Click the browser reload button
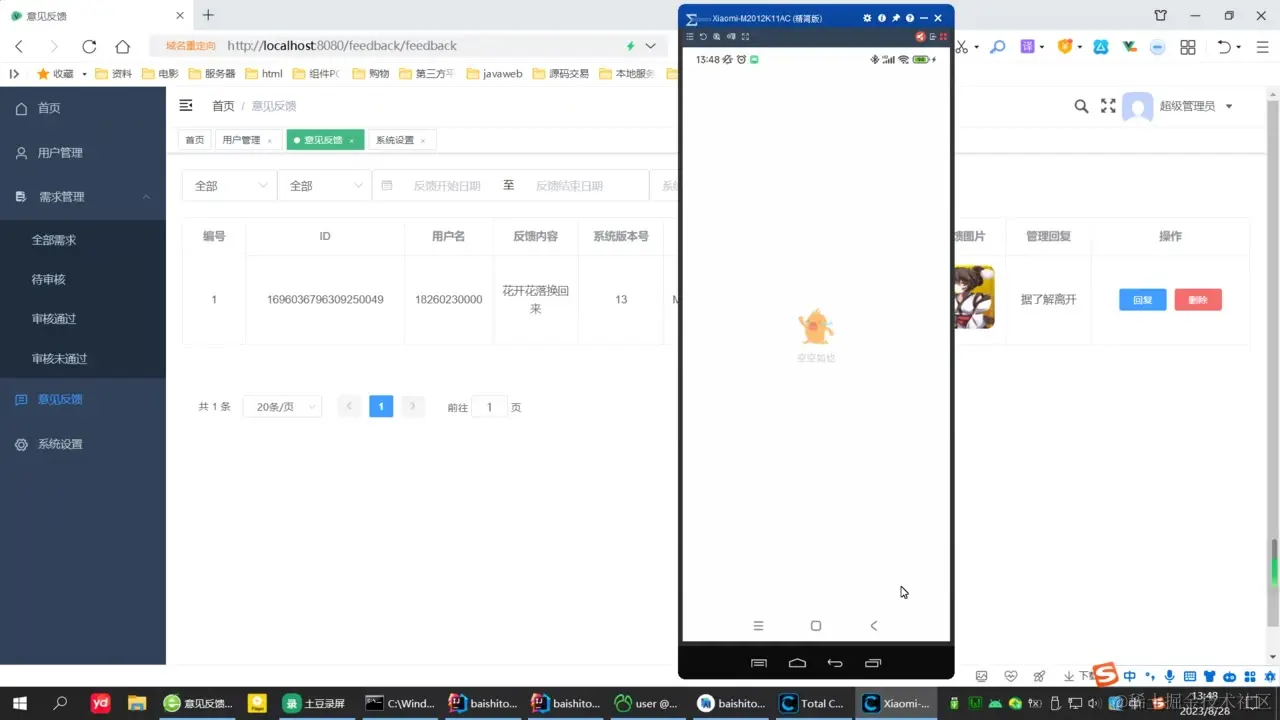The height and width of the screenshot is (720, 1280). coord(89,46)
